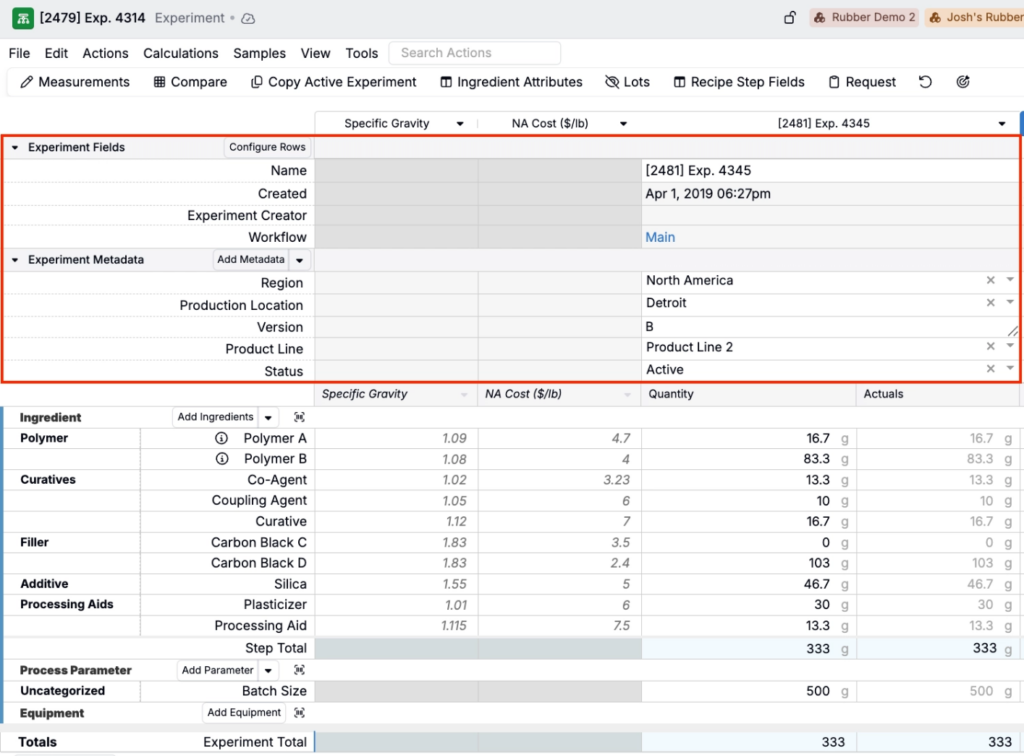Open the Main workflow link
Image resolution: width=1024 pixels, height=756 pixels.
click(x=660, y=237)
